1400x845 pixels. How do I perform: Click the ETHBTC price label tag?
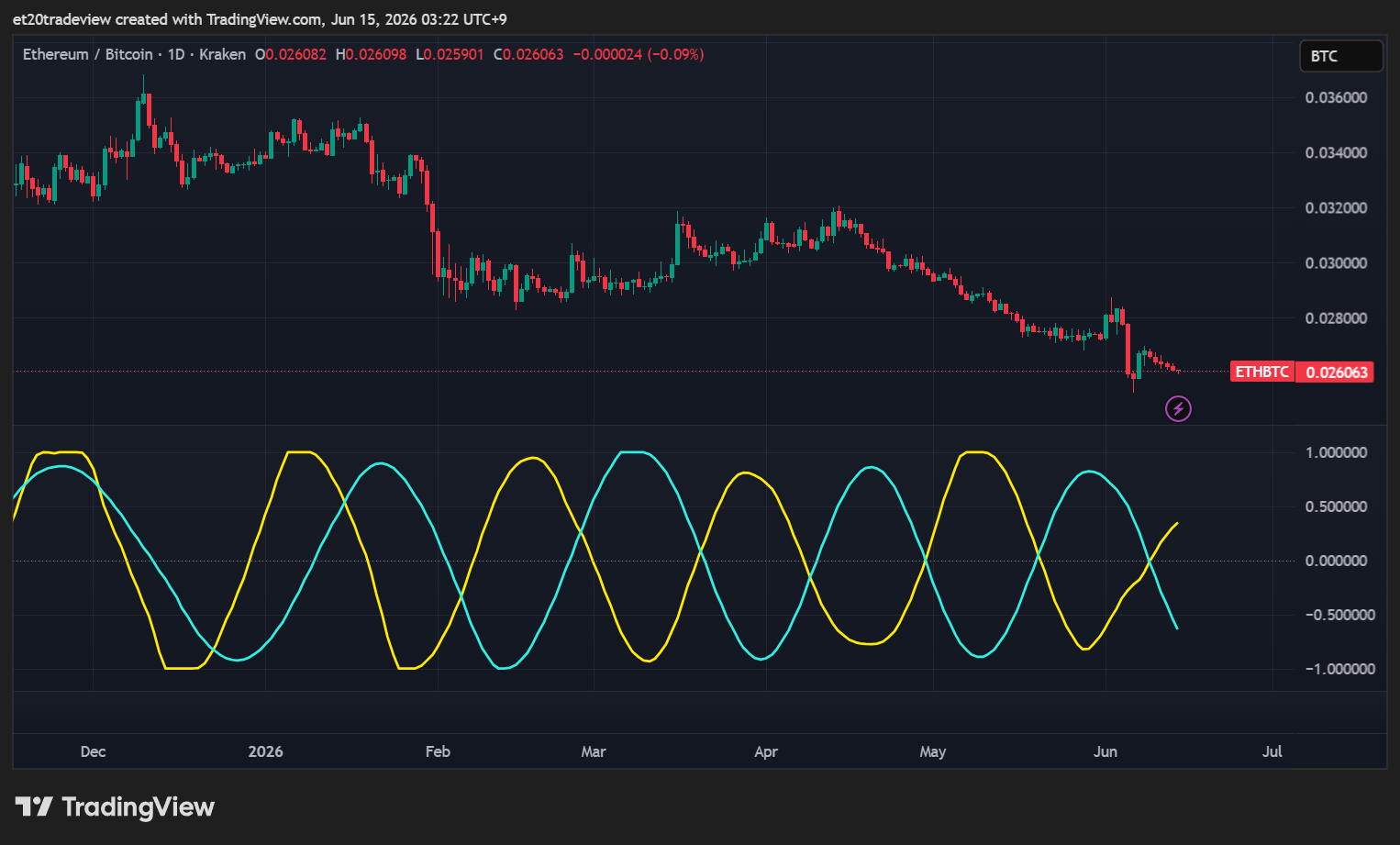1262,372
